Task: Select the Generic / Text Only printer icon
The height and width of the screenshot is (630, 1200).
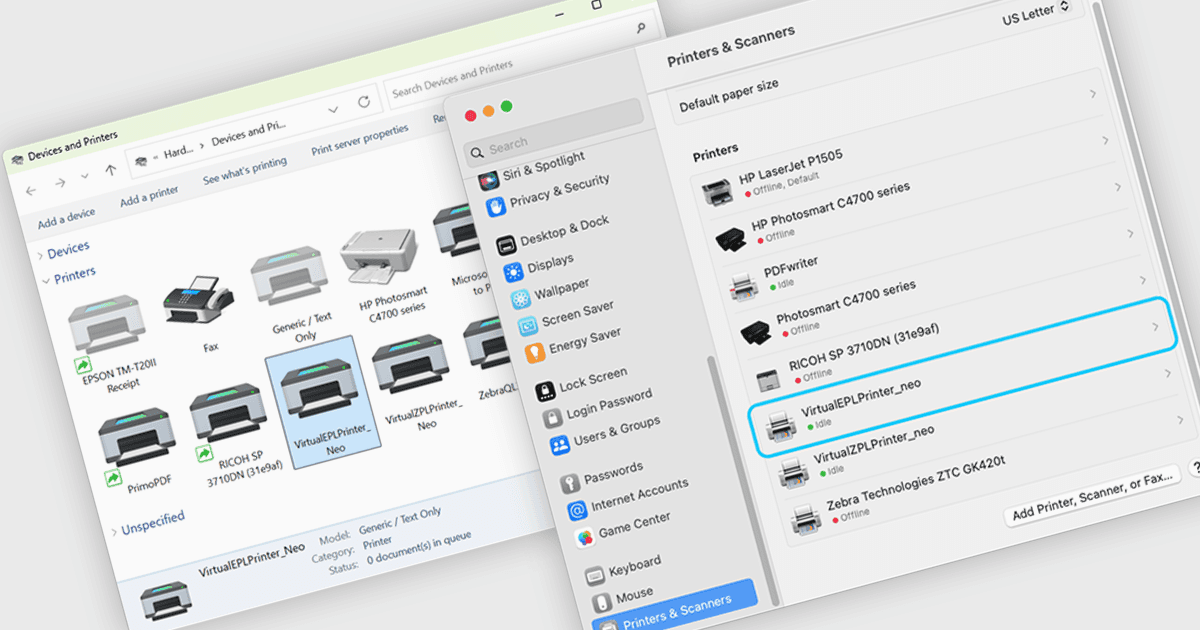Action: click(287, 275)
